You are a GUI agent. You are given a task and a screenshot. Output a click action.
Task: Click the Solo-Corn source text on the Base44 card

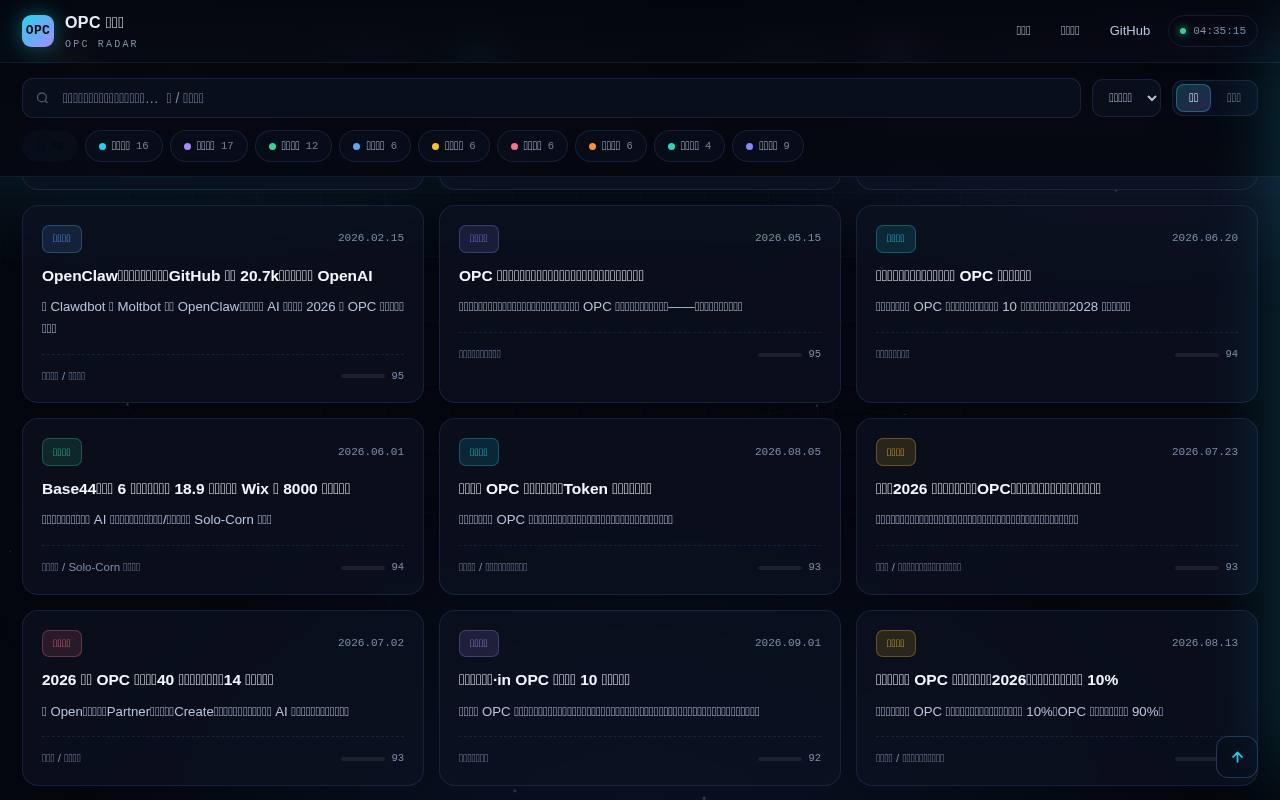click(x=91, y=567)
